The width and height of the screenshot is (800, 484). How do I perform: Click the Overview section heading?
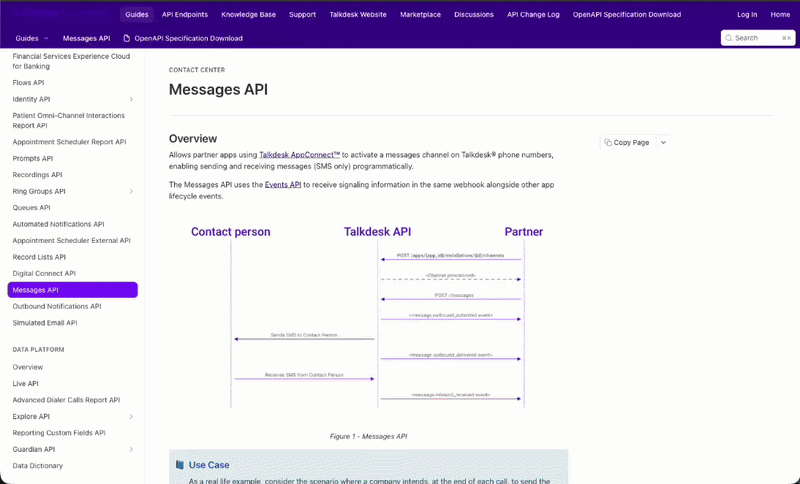coord(193,138)
